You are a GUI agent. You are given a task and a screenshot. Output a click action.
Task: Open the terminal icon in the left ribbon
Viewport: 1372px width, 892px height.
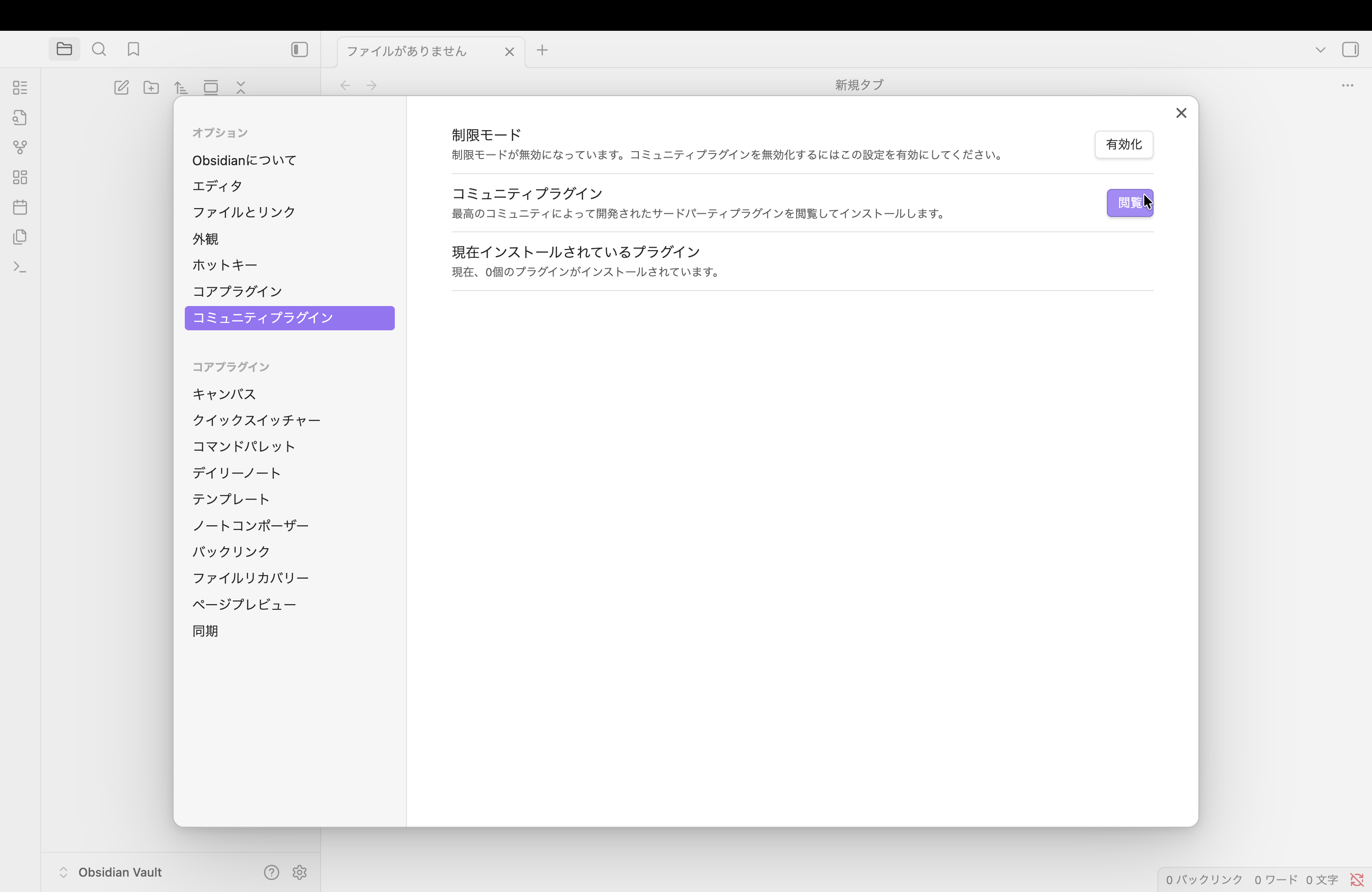pos(20,267)
